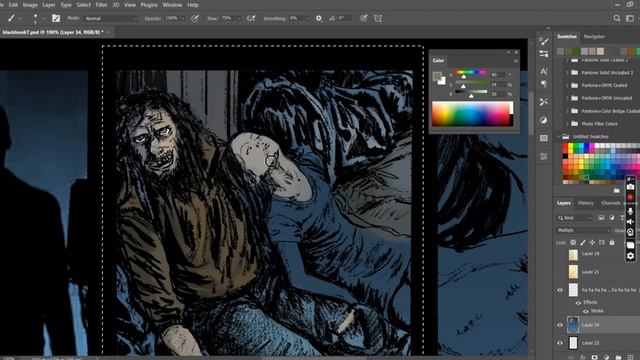640x360 pixels.
Task: Click add layer mask button
Action: click(x=595, y=357)
